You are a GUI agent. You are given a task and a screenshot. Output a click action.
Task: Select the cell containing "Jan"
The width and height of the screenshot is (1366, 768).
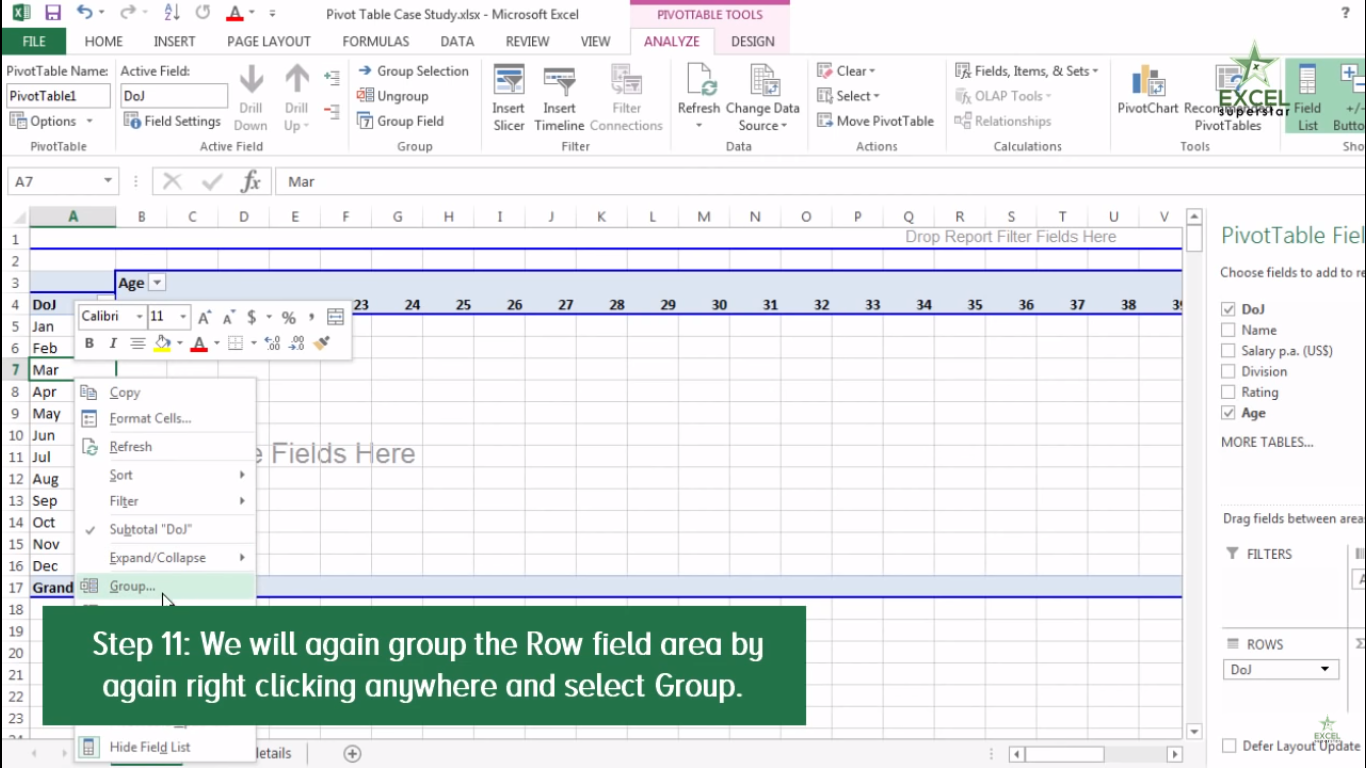tap(72, 326)
